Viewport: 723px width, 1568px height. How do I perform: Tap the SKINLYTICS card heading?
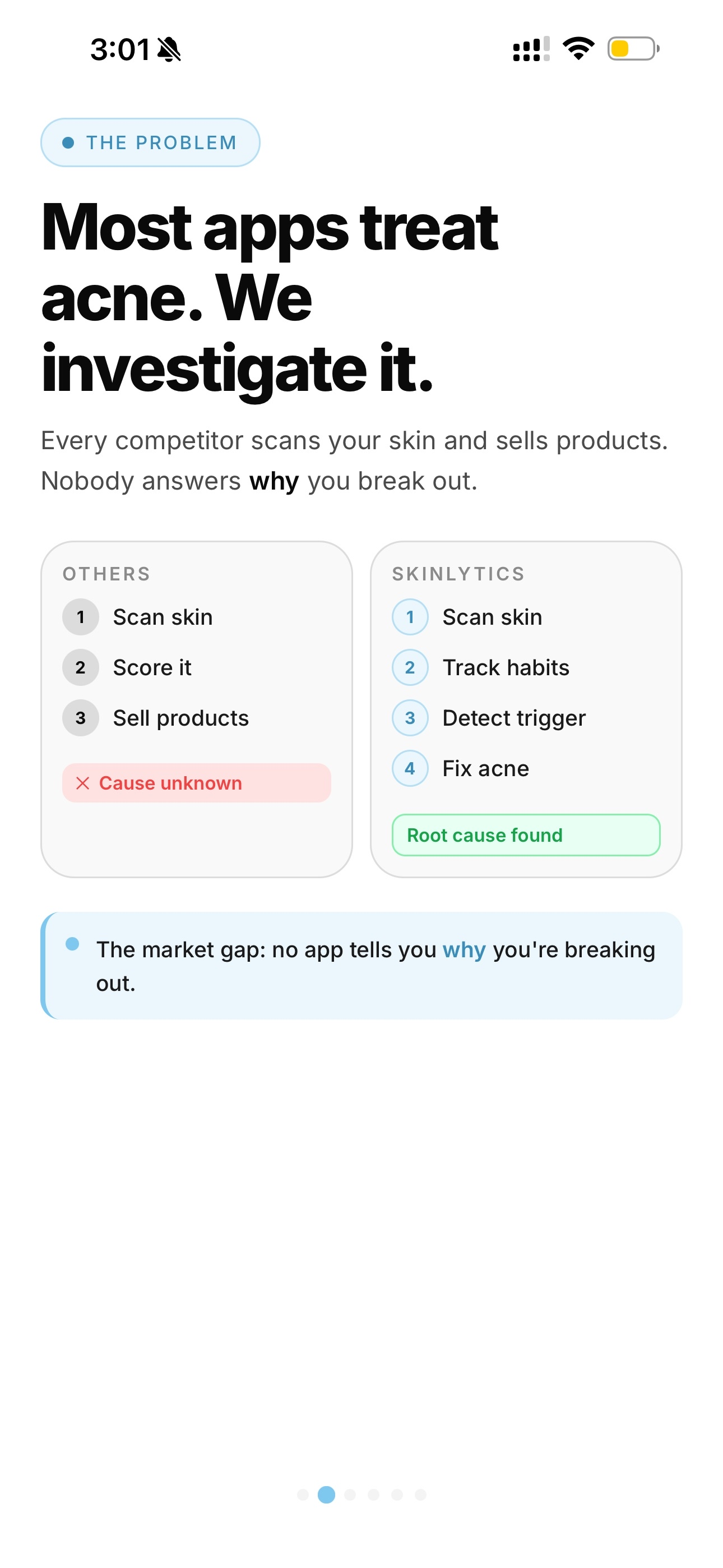(458, 574)
